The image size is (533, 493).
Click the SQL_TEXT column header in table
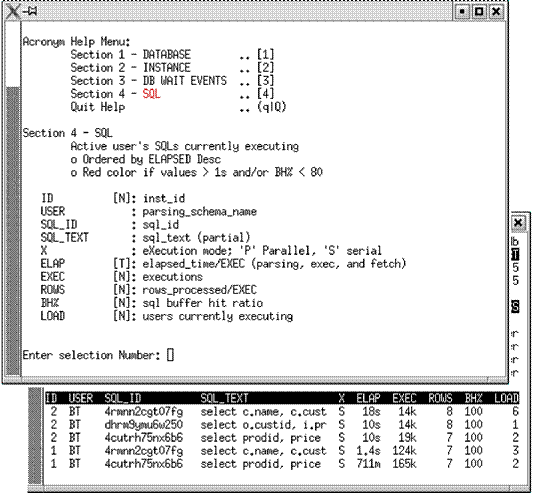point(224,398)
